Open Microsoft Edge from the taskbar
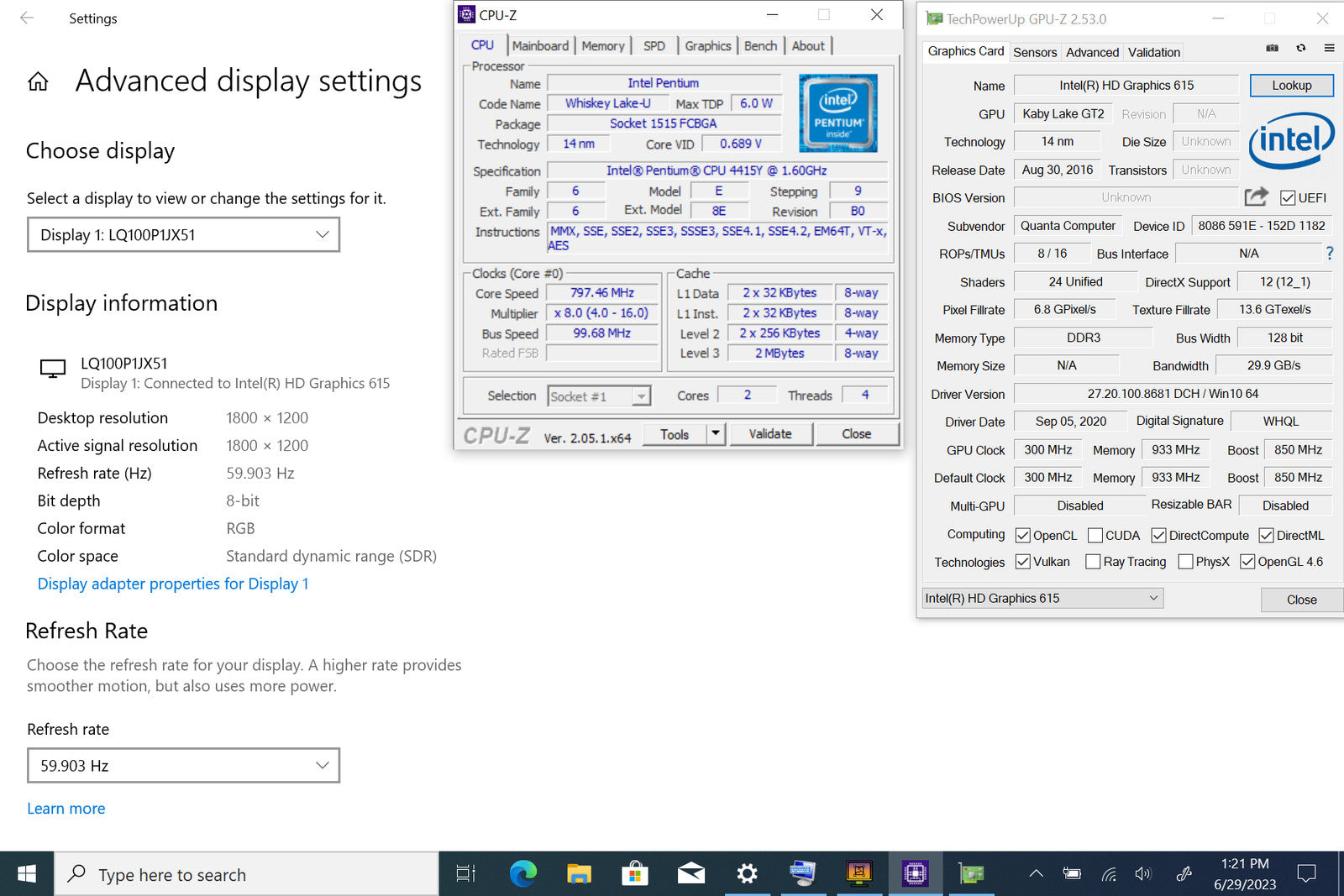The width and height of the screenshot is (1344, 896). [x=522, y=874]
